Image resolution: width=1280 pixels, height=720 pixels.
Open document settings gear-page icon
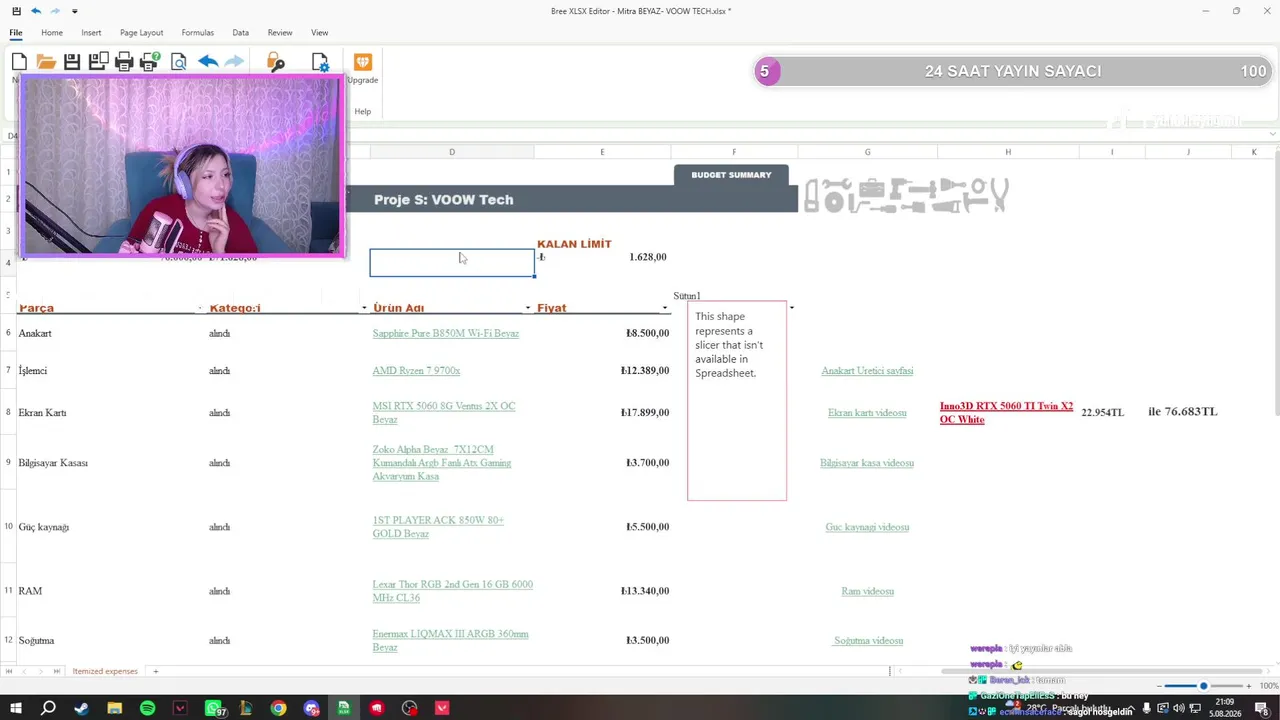pos(320,62)
